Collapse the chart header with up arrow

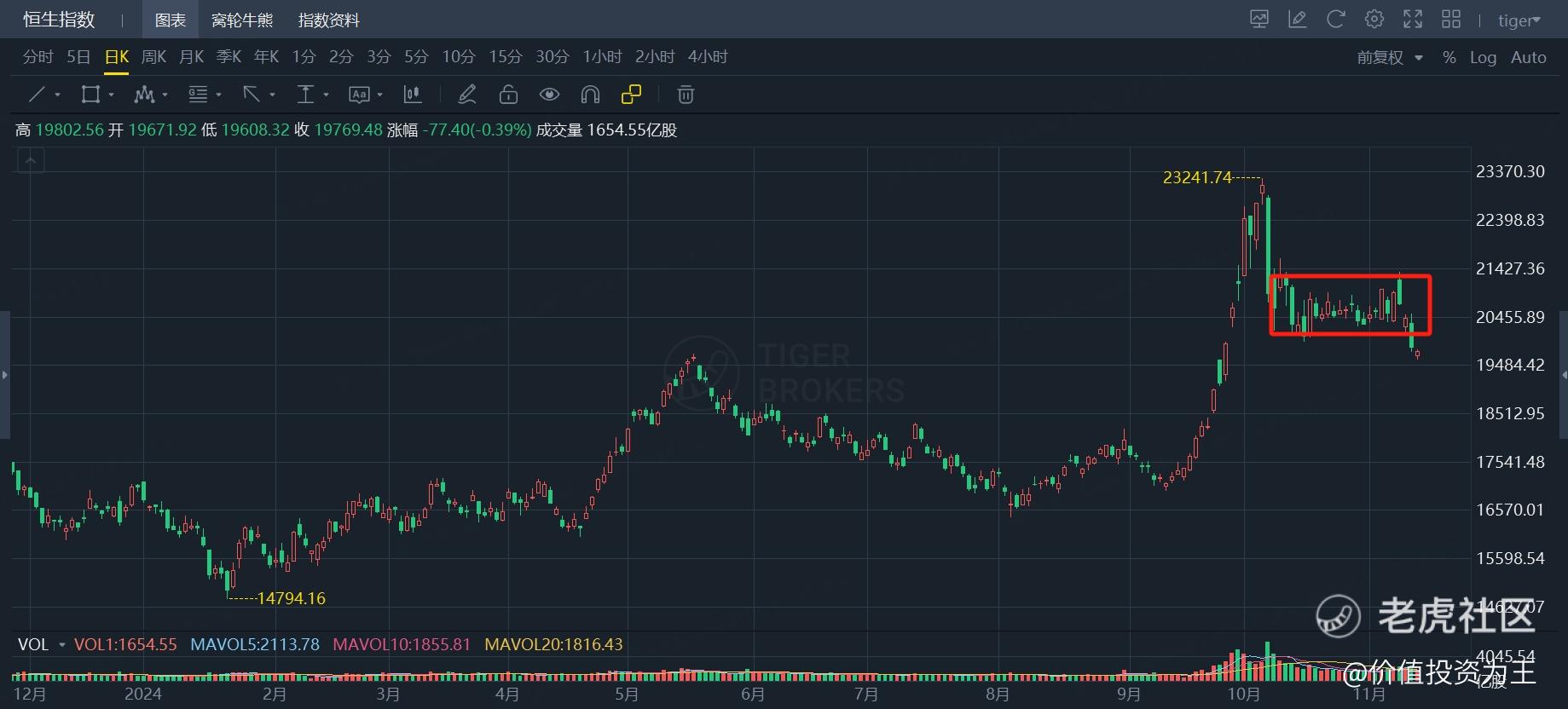click(31, 160)
